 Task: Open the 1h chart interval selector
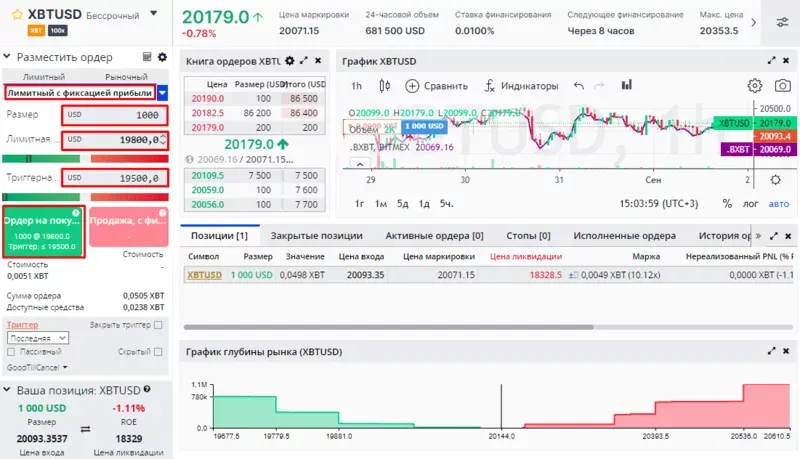[356, 86]
